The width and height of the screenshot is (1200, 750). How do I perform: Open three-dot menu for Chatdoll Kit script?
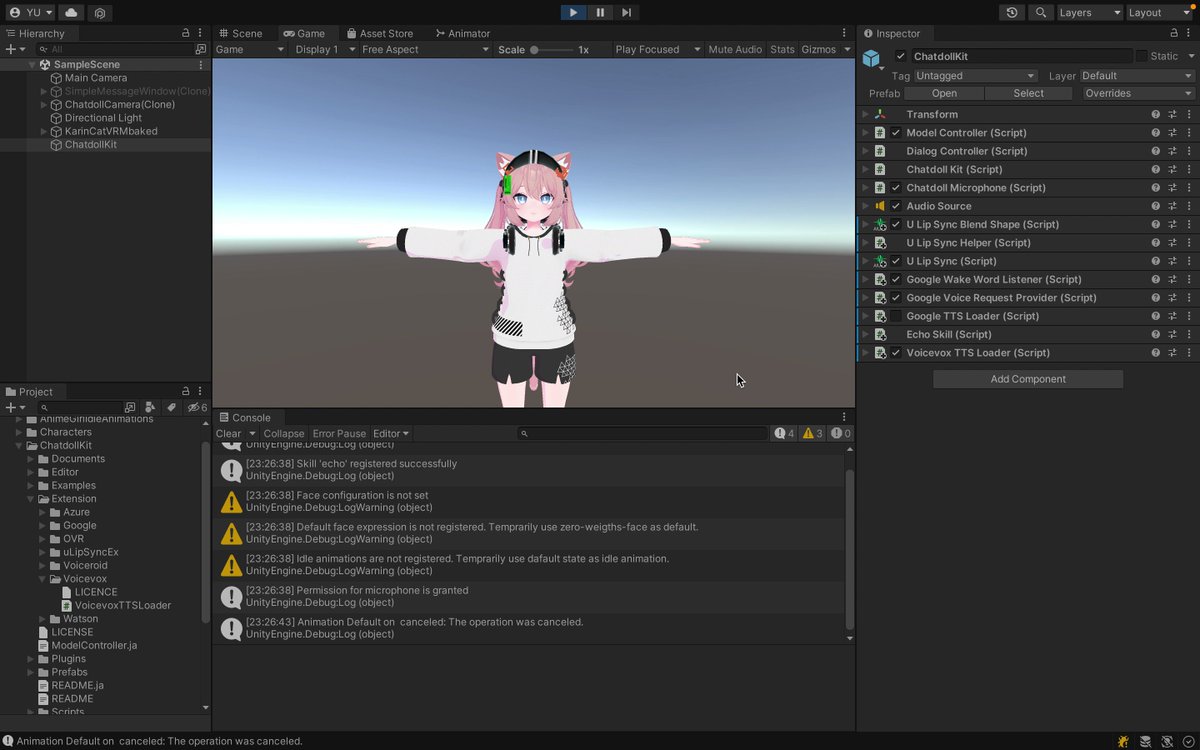point(1188,169)
